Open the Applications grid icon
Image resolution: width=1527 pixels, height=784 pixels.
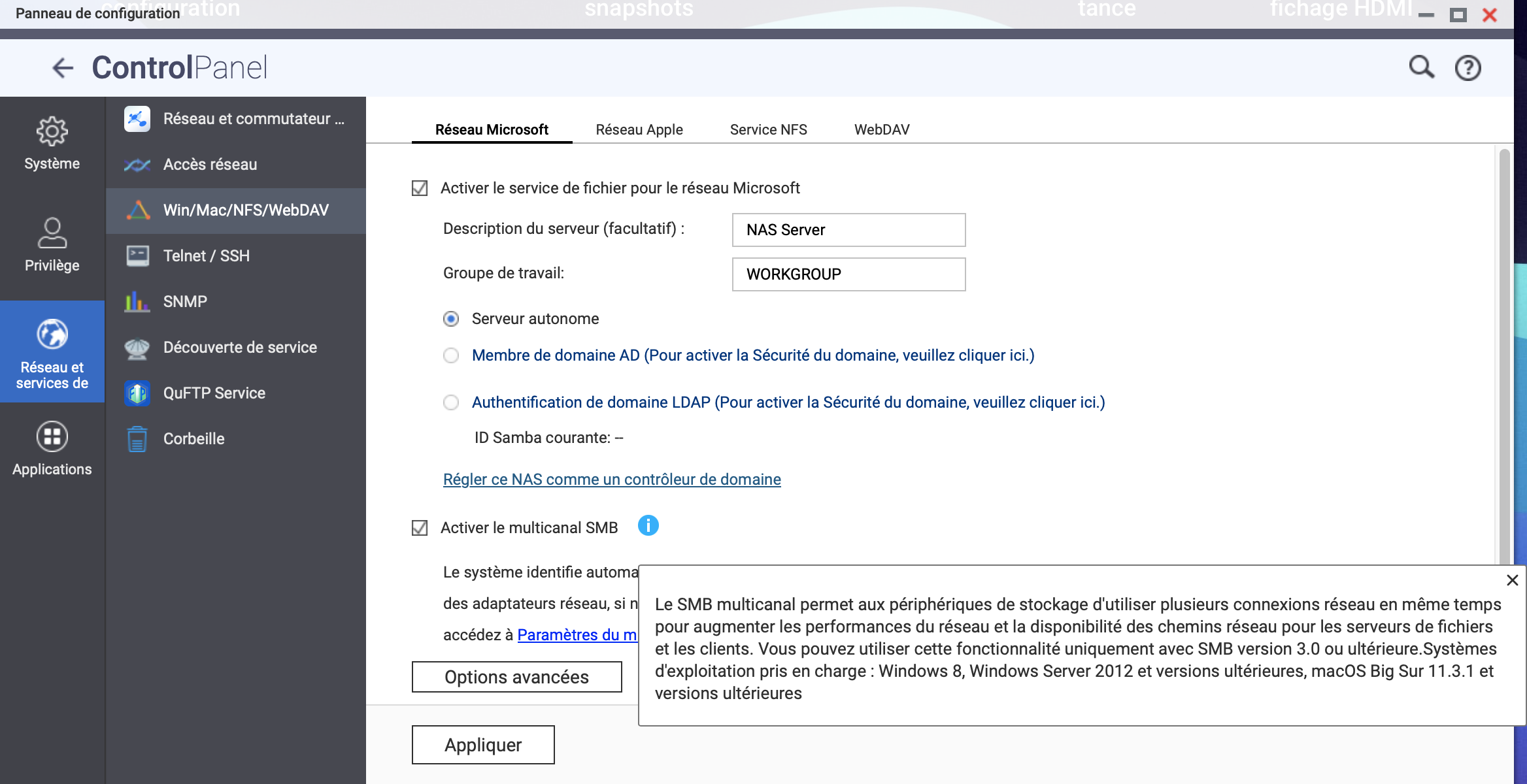52,436
